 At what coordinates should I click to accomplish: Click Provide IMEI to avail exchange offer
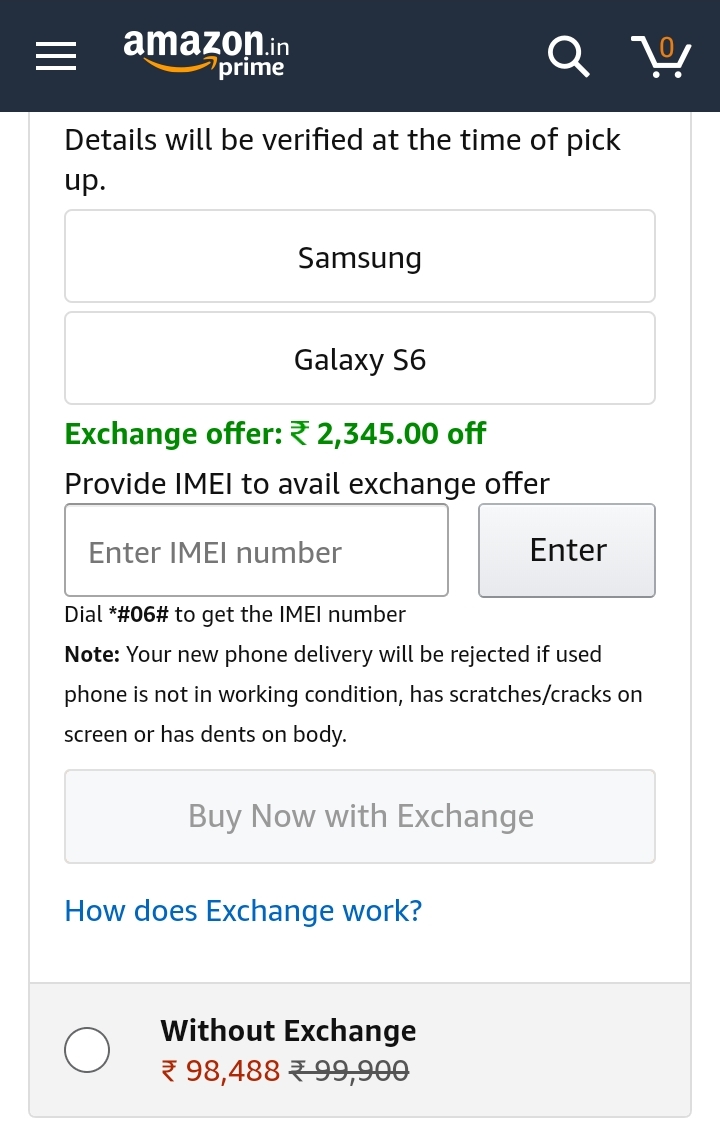point(307,484)
